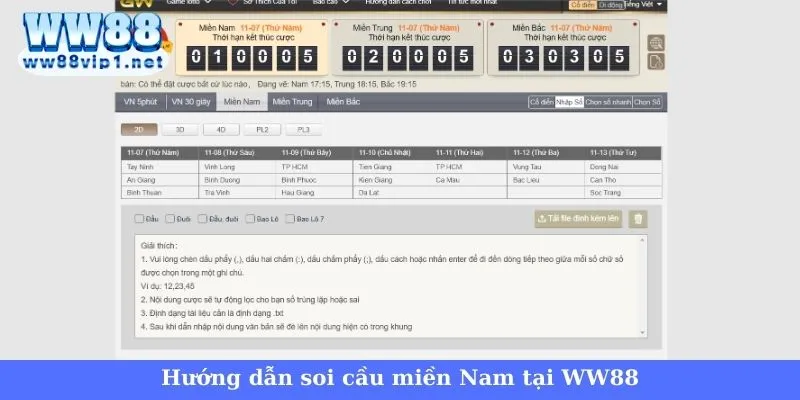Switch to Cổ điển view in top bar
Screen dimensions: 800x400
click(583, 5)
